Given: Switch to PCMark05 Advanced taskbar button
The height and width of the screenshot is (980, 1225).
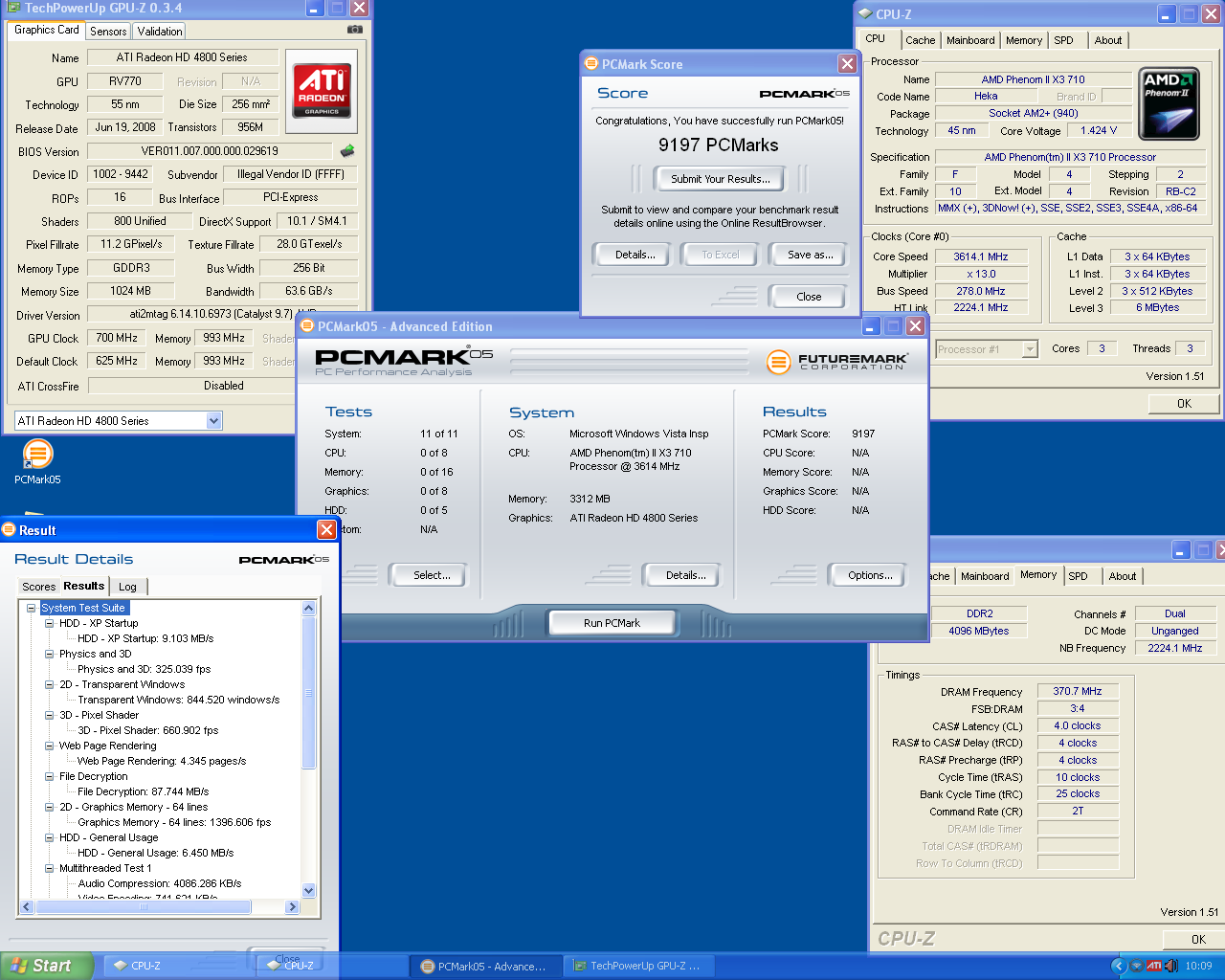Looking at the screenshot, I should pos(485,967).
